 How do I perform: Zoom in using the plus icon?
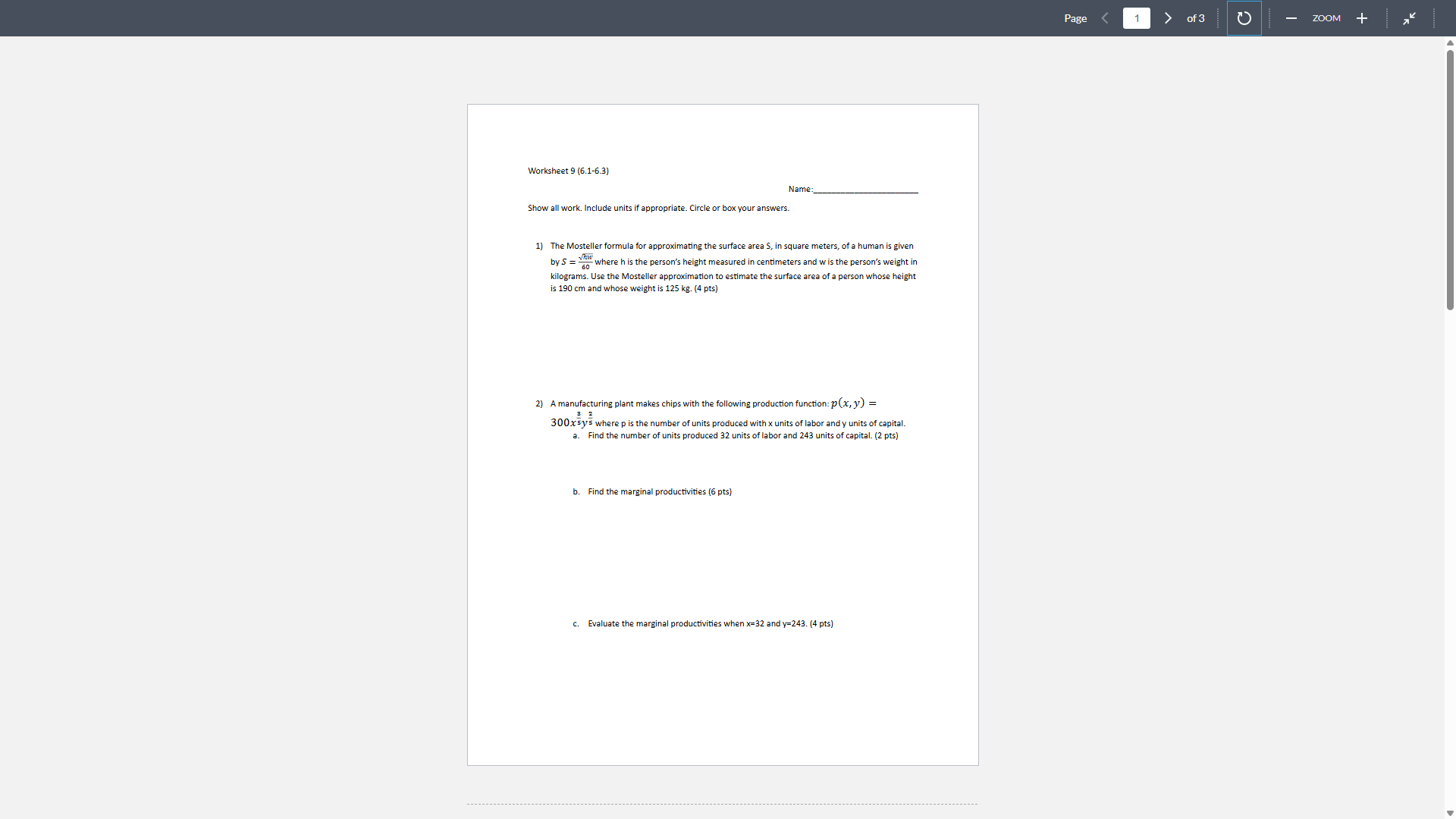click(x=1362, y=18)
